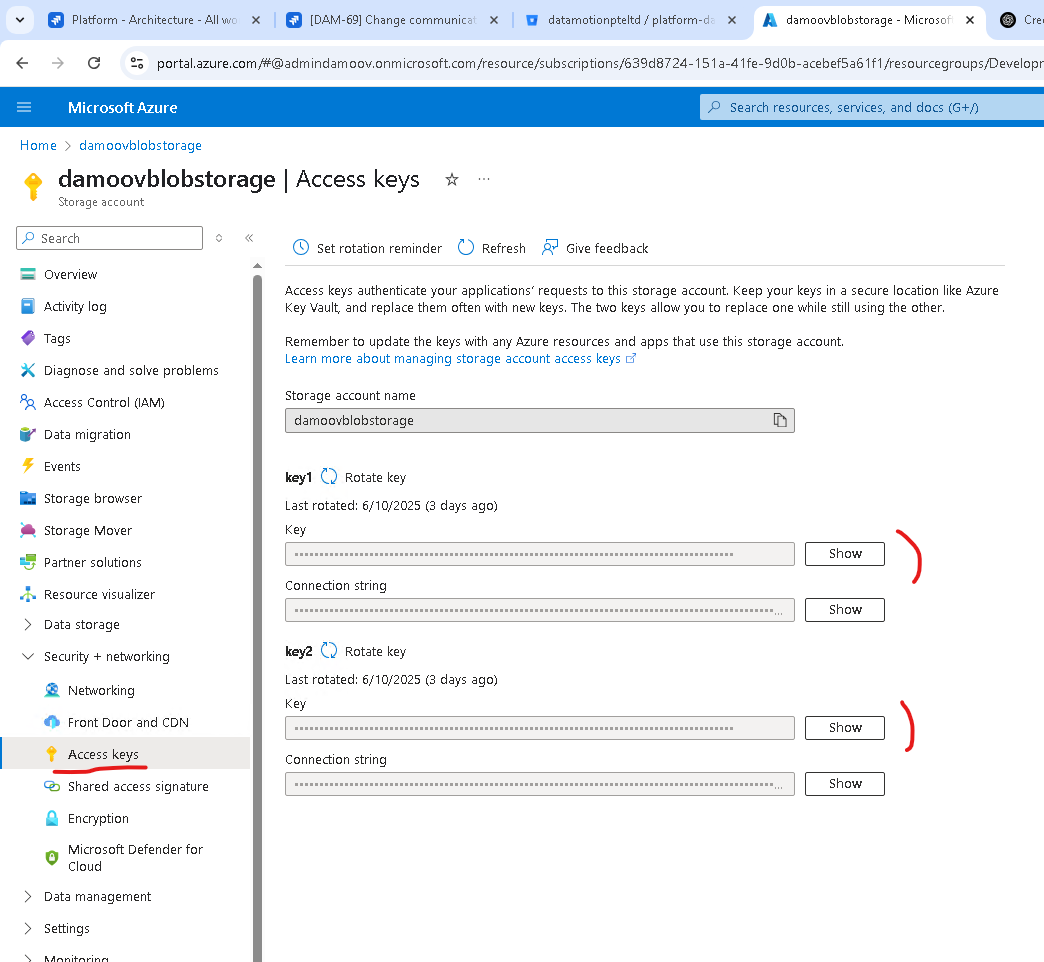Image resolution: width=1044 pixels, height=962 pixels.
Task: Show the key2 Connection string
Action: coord(845,784)
